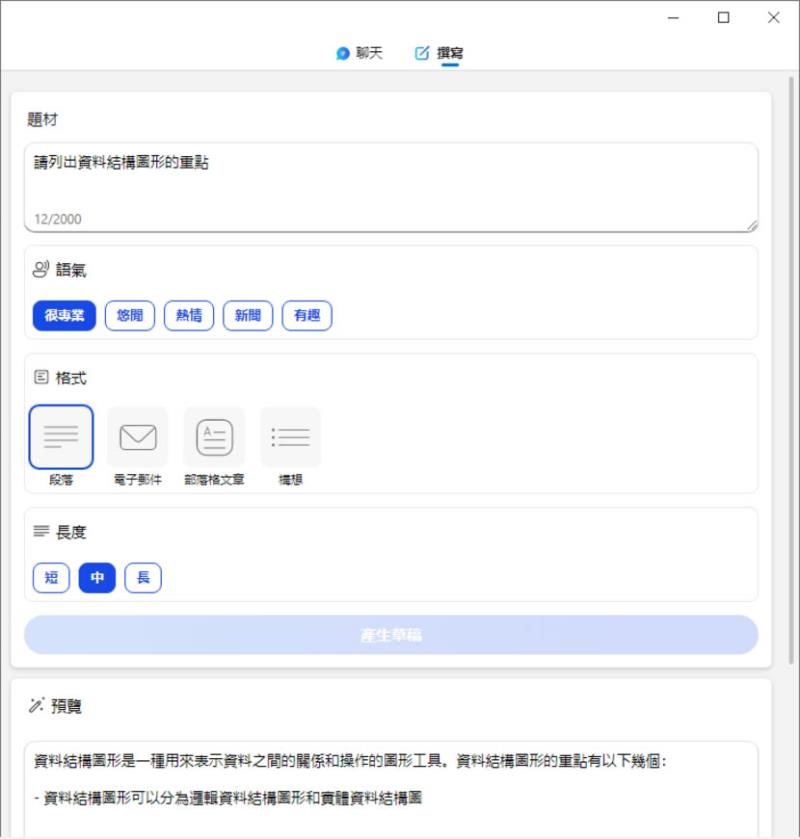Click the preview bullet line 資料結構圖形可以分為
Screen dimensions: 800x839
pos(228,798)
